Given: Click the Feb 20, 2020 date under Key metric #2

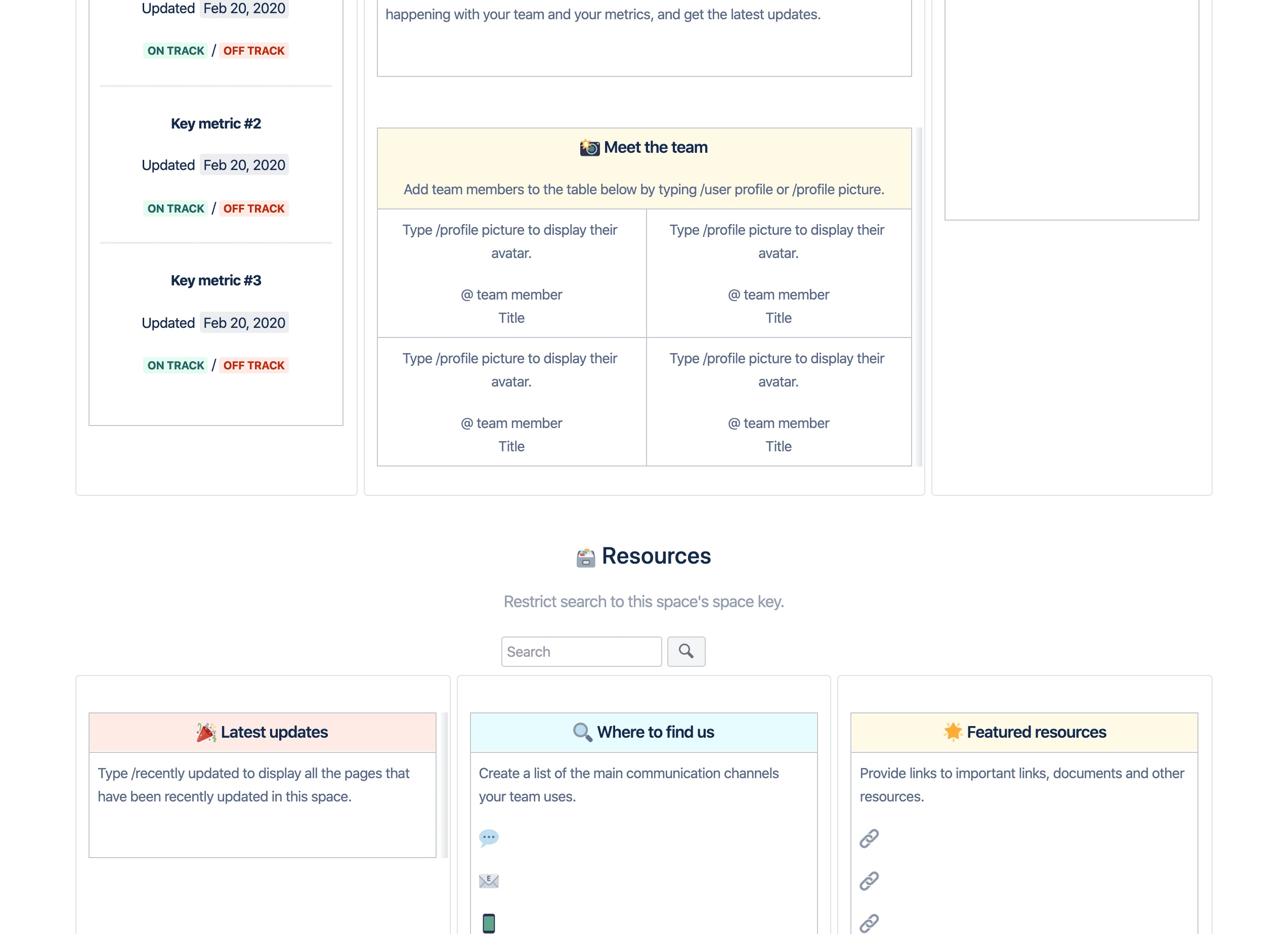Looking at the screenshot, I should pyautogui.click(x=244, y=165).
